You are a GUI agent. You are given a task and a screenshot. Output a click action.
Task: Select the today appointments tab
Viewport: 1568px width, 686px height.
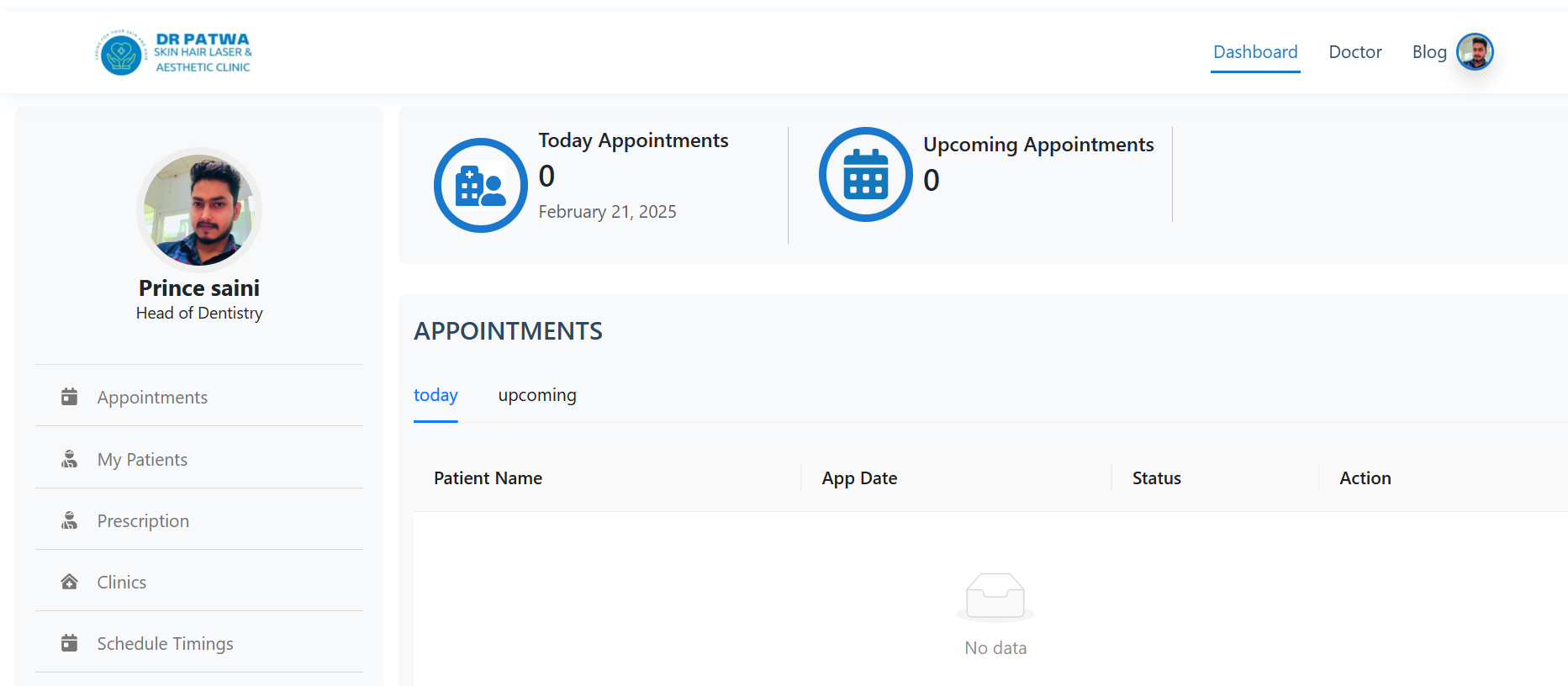click(436, 395)
